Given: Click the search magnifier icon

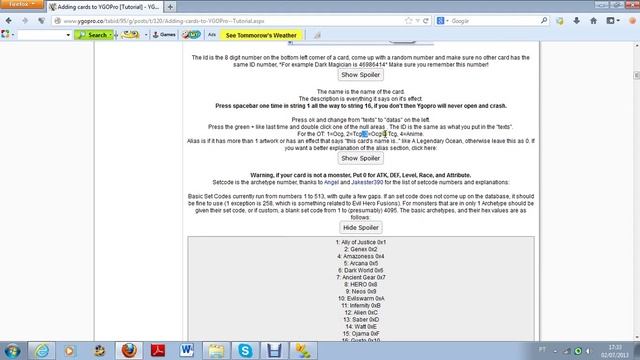Looking at the screenshot, I should [544, 20].
